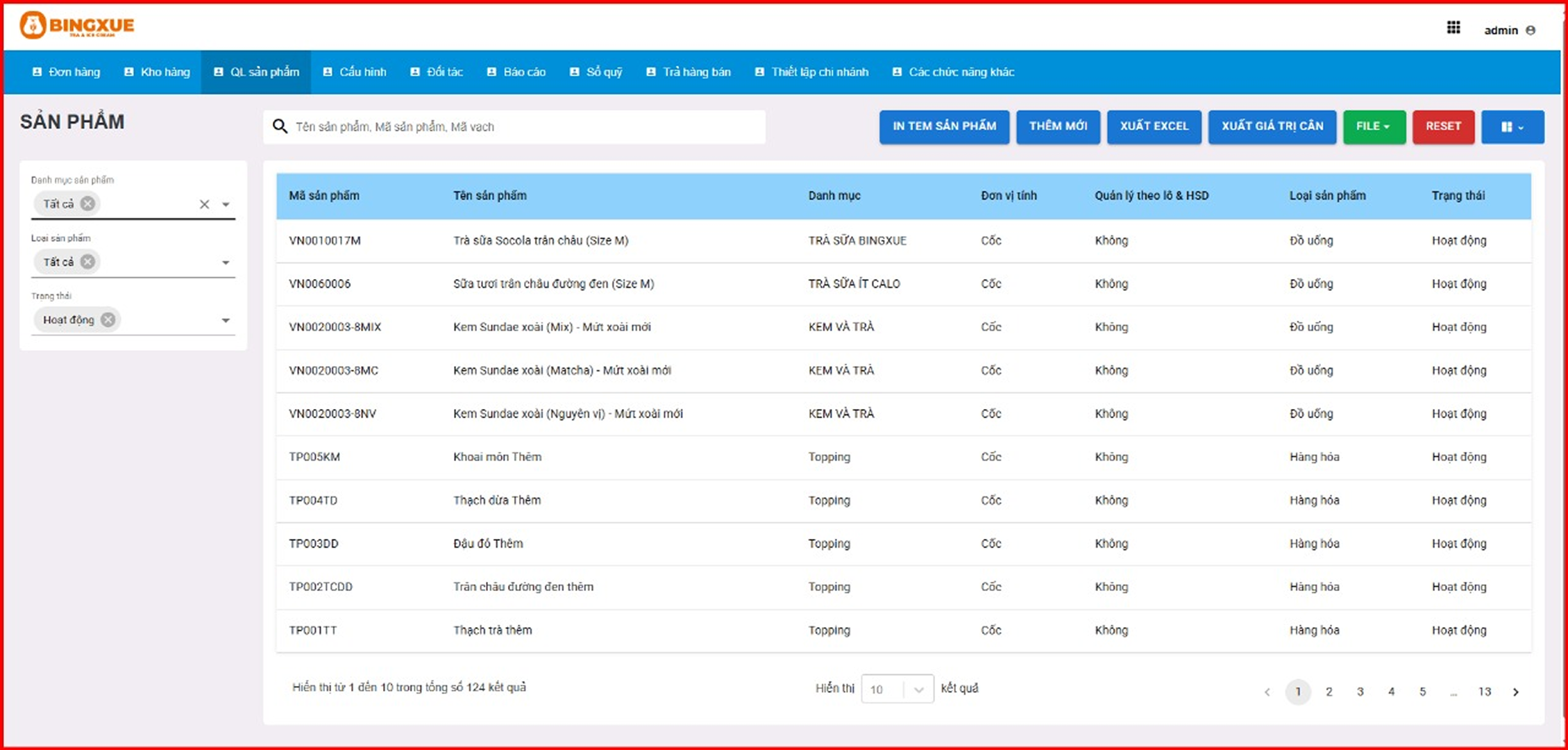1568x750 pixels.
Task: Click the apps grid icon near admin
Action: (1453, 28)
